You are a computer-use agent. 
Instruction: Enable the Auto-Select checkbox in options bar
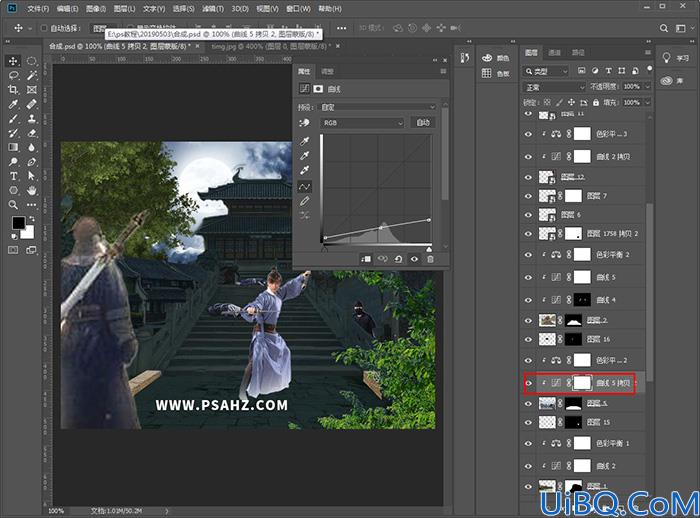[x=44, y=28]
